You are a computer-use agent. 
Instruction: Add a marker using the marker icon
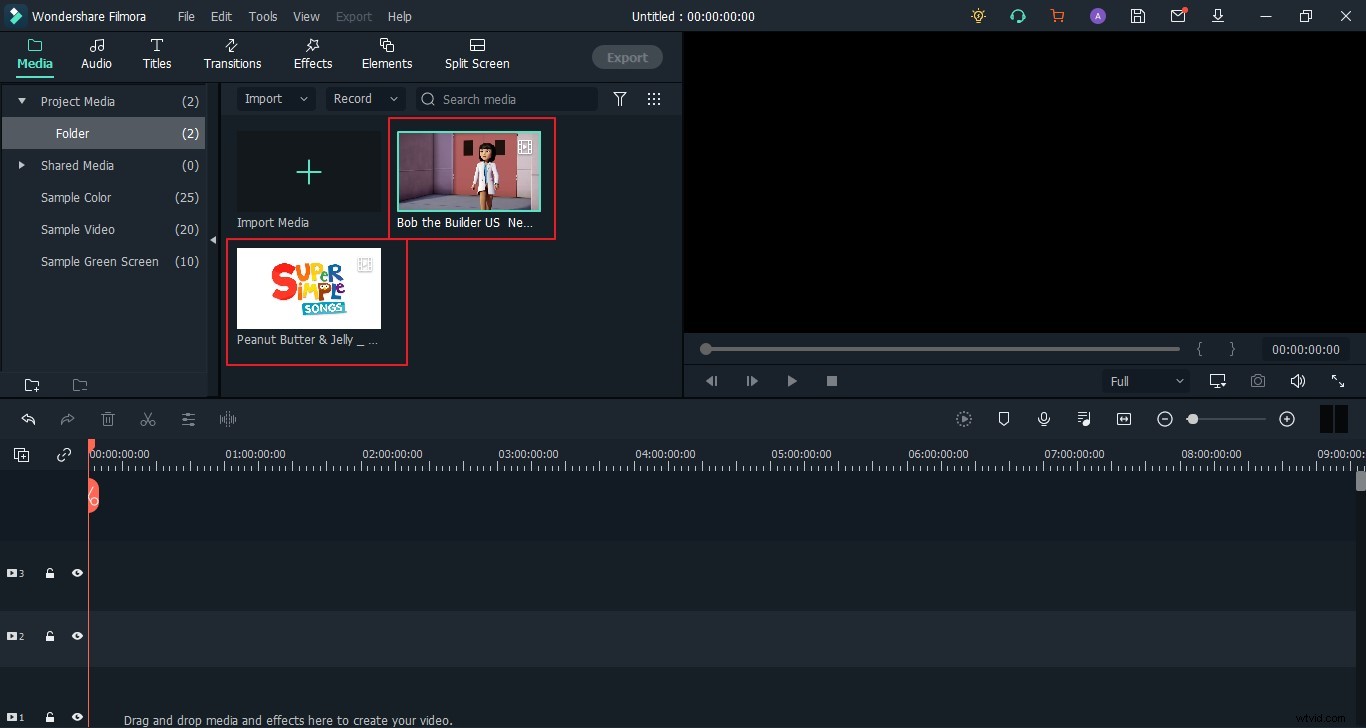[1004, 419]
